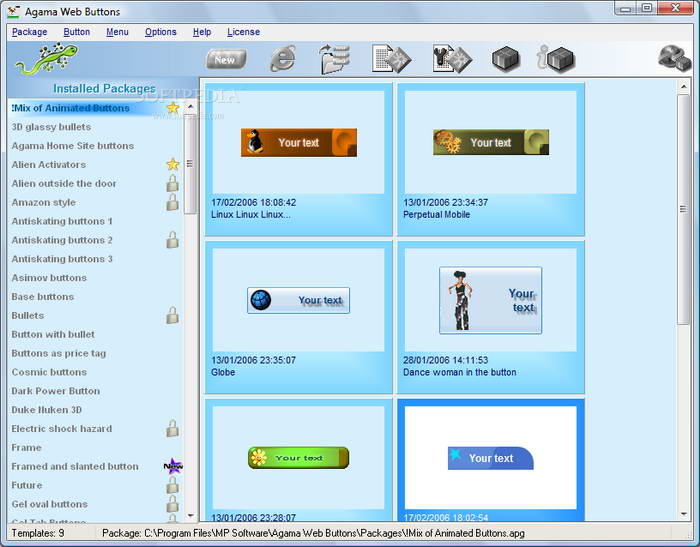Select Dark Power Button package

56,391
